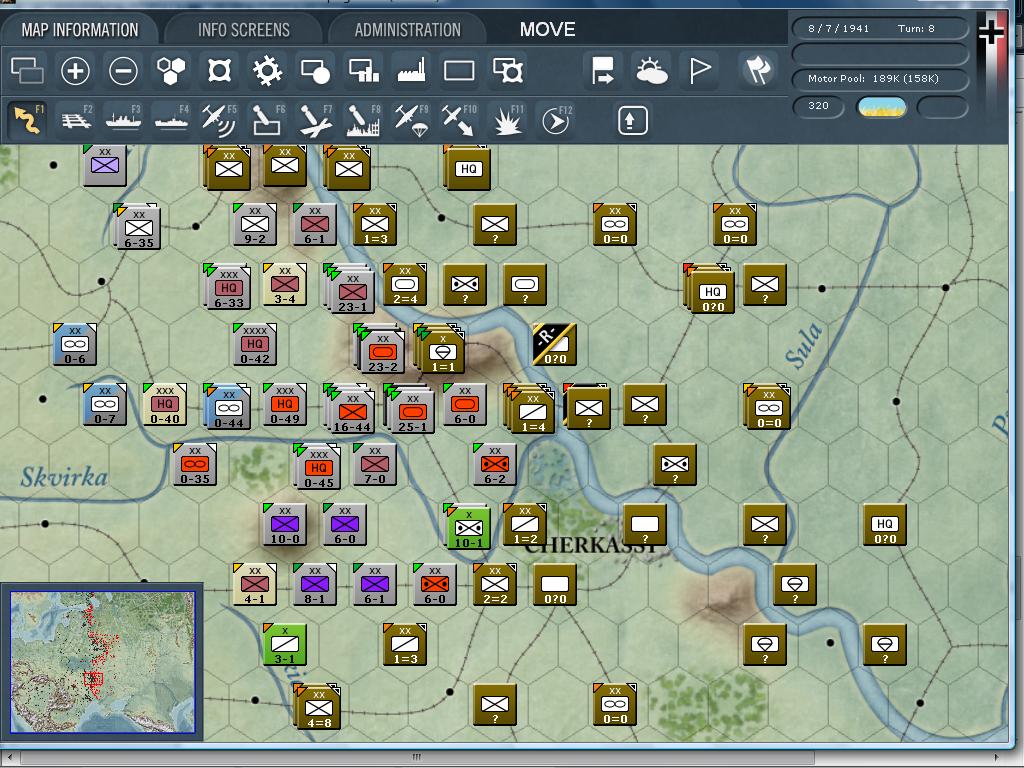Select F3 naval transport mode icon

[123, 120]
